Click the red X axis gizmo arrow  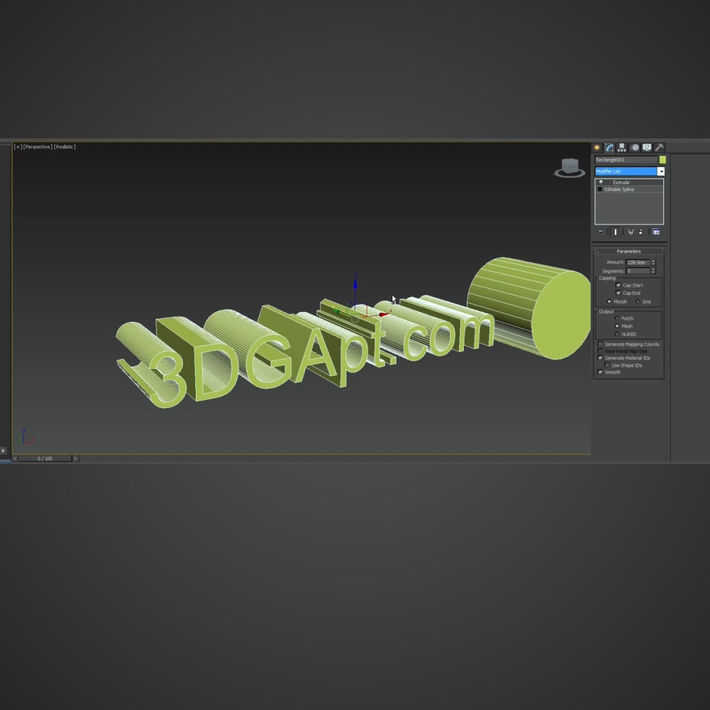click(384, 314)
